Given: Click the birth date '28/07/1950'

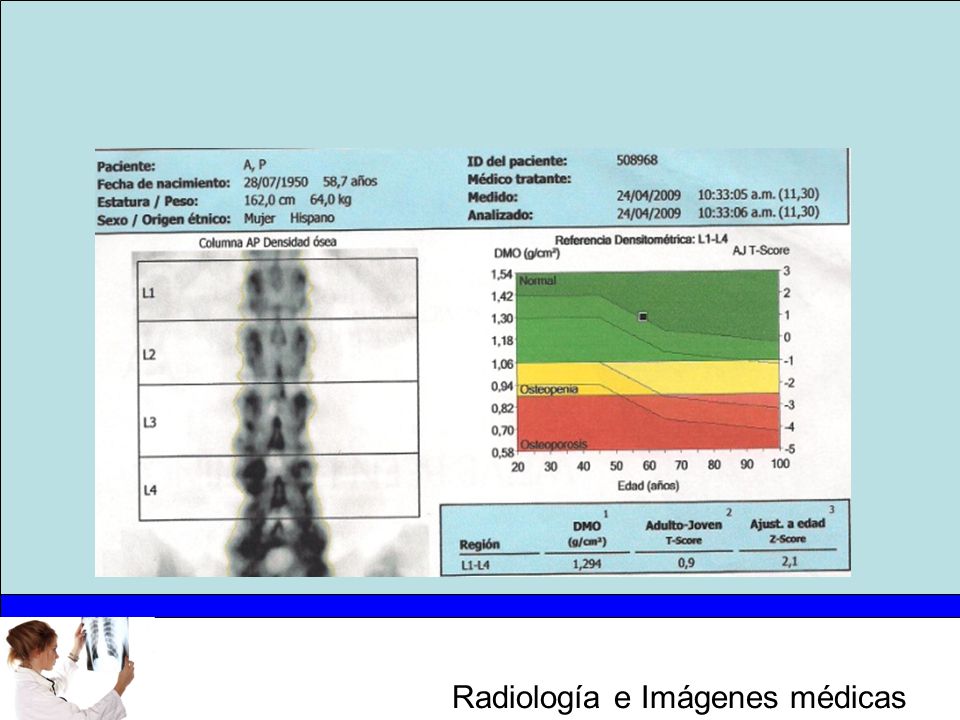Looking at the screenshot, I should tap(276, 182).
